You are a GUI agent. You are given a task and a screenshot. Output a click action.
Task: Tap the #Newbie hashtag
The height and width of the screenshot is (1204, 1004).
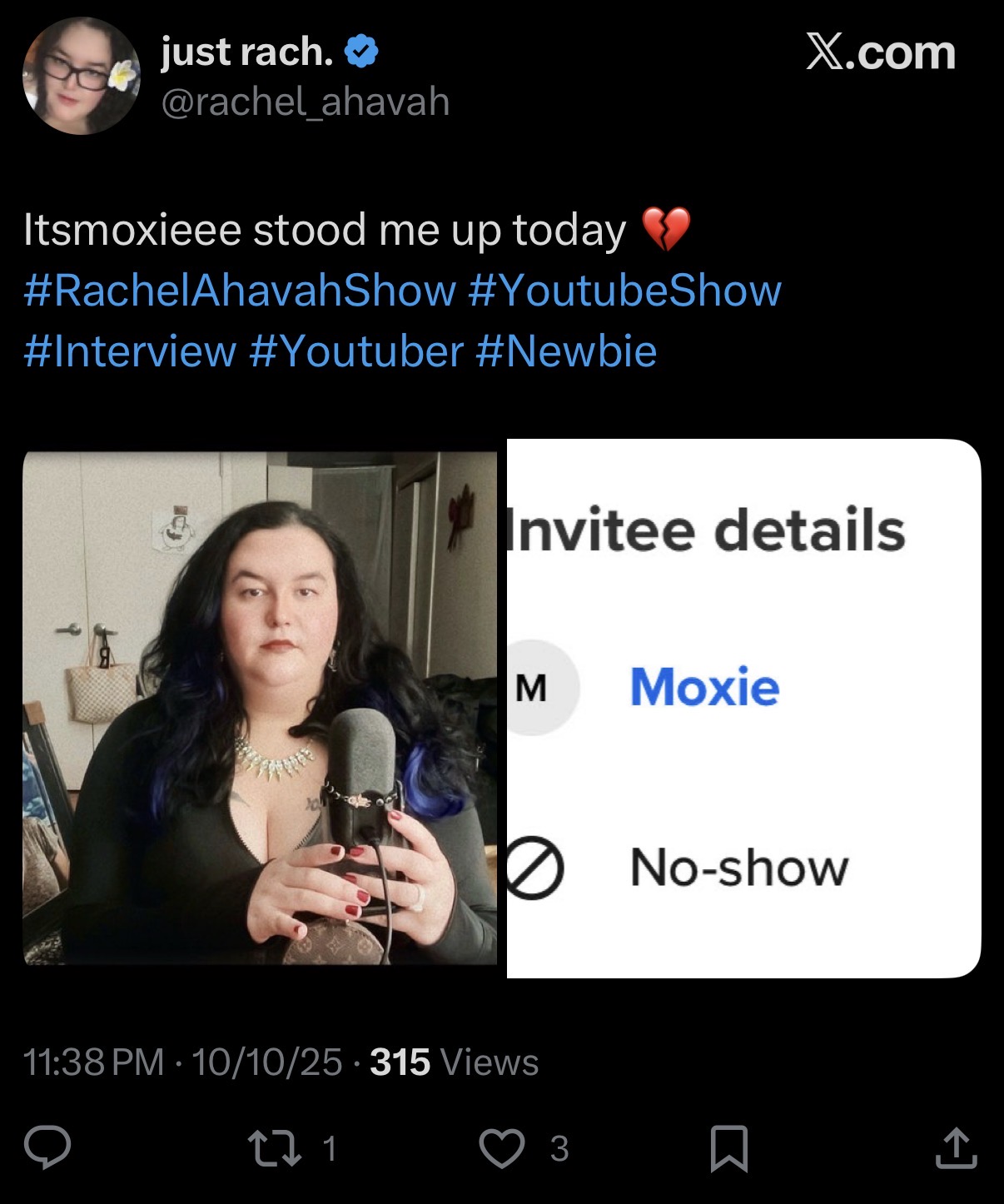click(566, 351)
